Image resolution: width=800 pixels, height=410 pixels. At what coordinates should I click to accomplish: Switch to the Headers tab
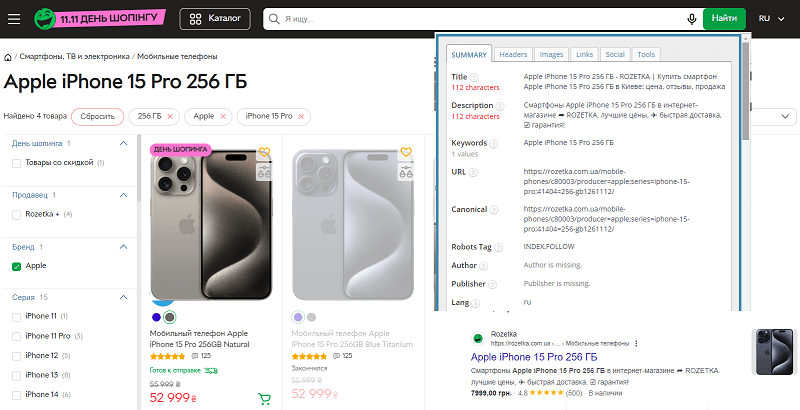click(x=513, y=55)
